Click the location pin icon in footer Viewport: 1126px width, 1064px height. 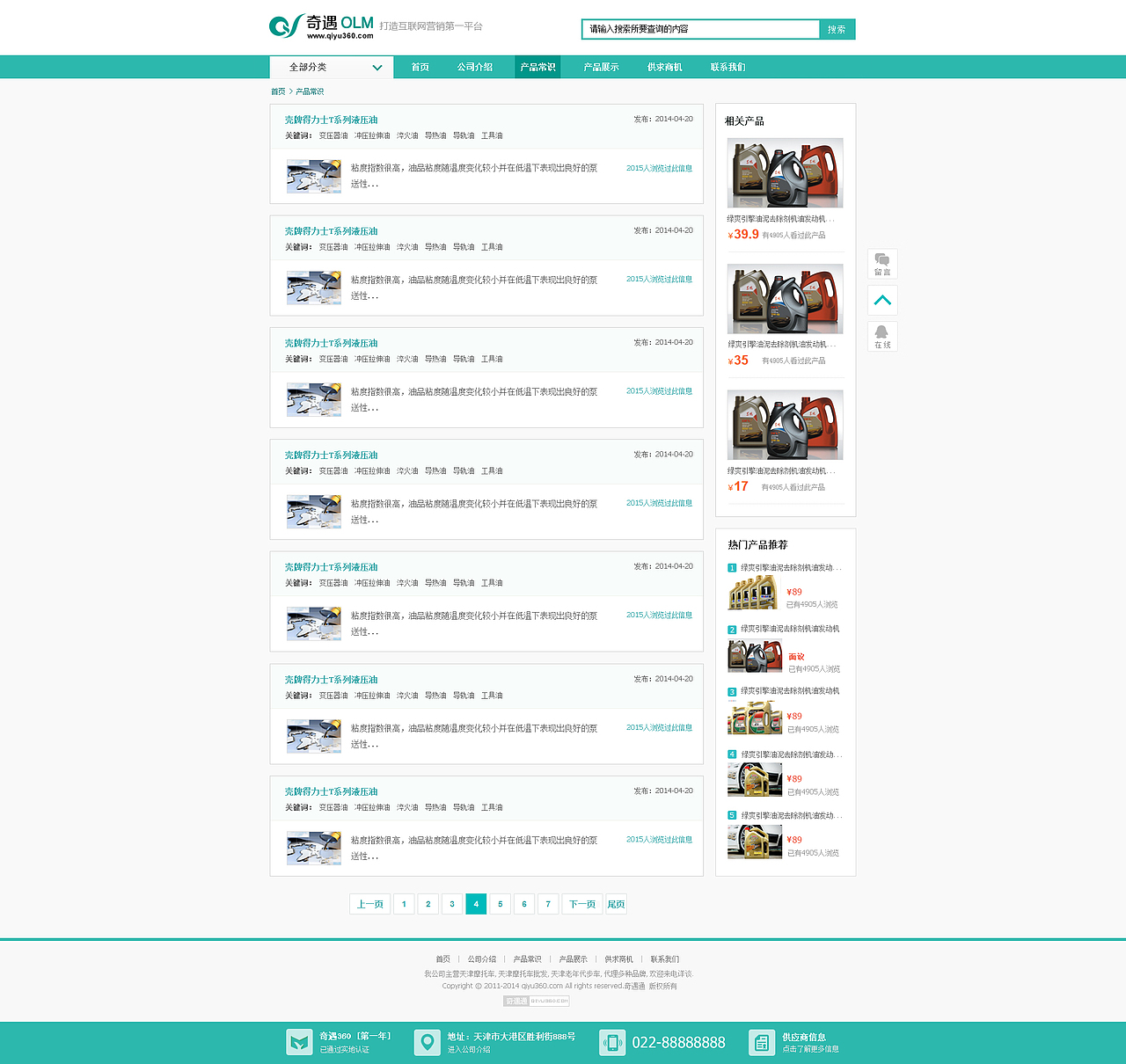pyautogui.click(x=427, y=1042)
